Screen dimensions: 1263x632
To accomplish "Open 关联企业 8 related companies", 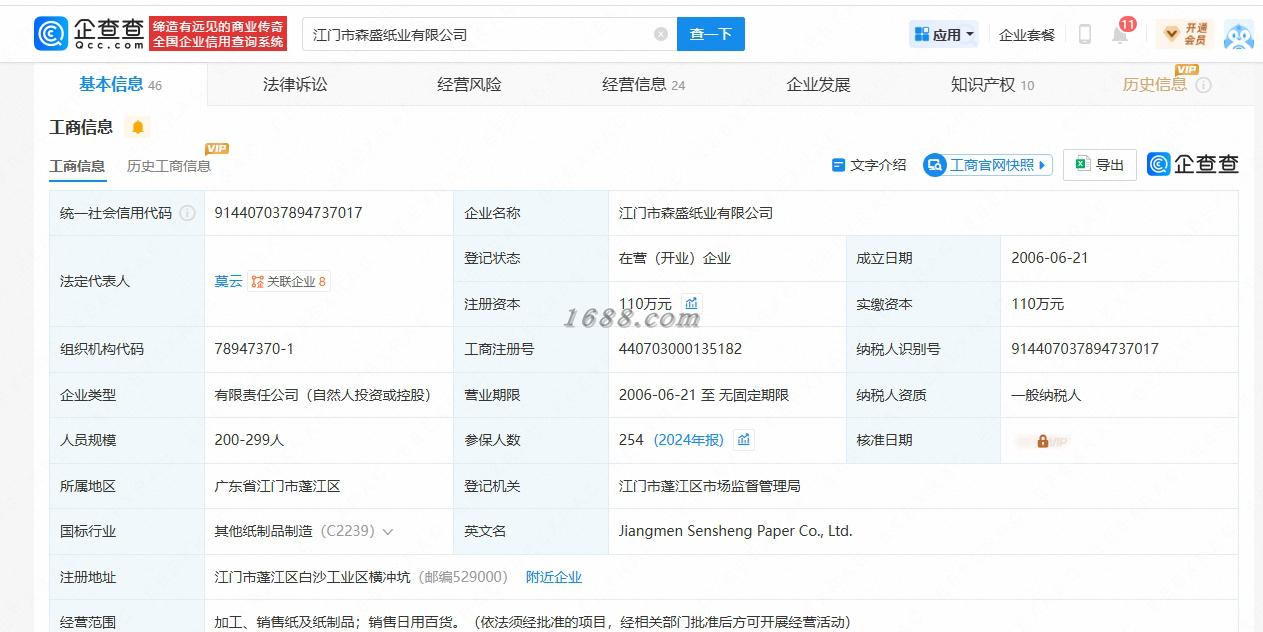I will (289, 281).
